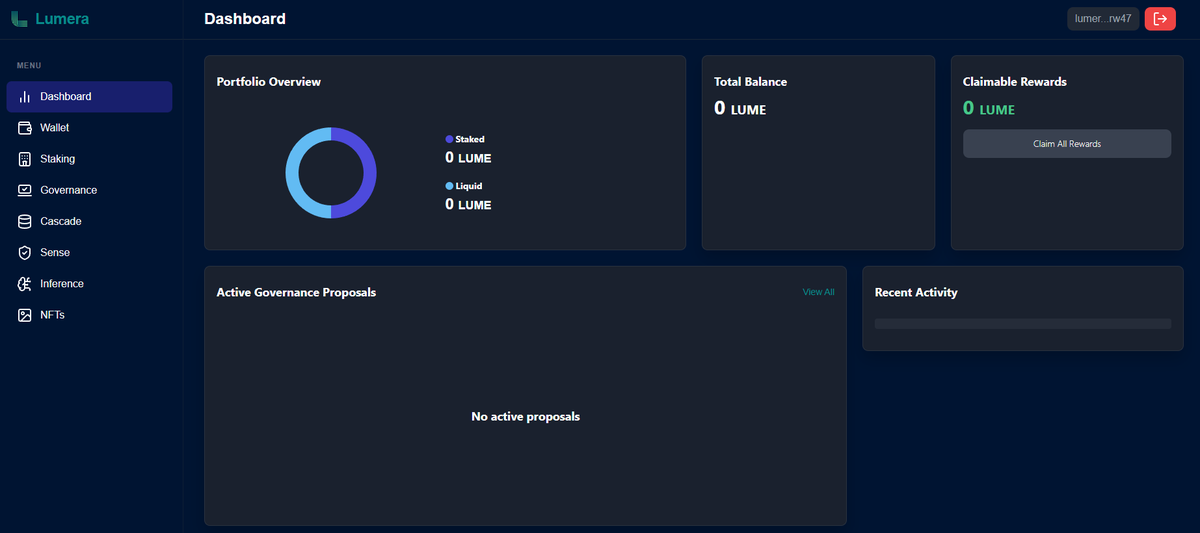
Task: Click the Staked purple legend dot
Action: click(449, 139)
